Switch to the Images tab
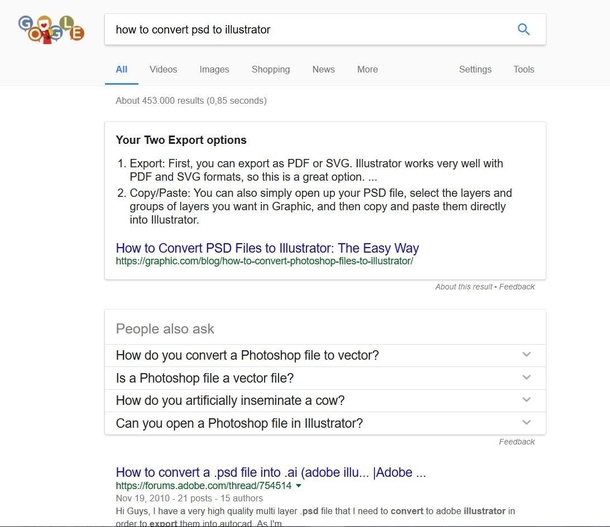 click(x=214, y=69)
